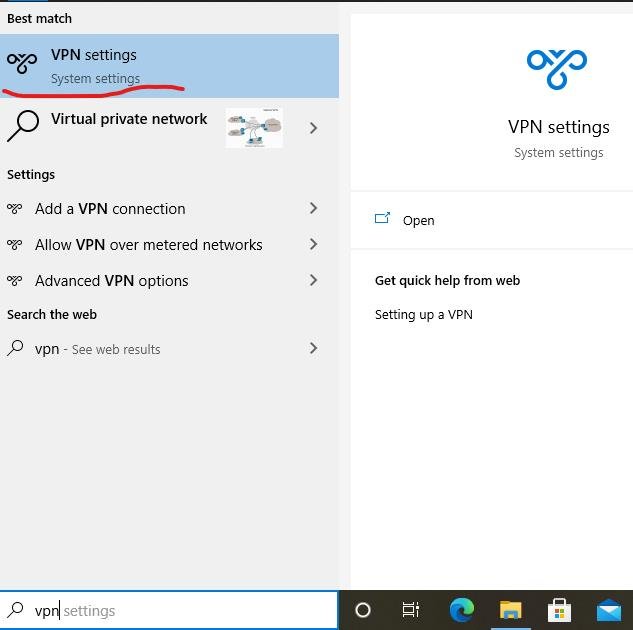Click VPN icon beside Allow VPN over metered
This screenshot has width=633, height=630.
tap(15, 245)
